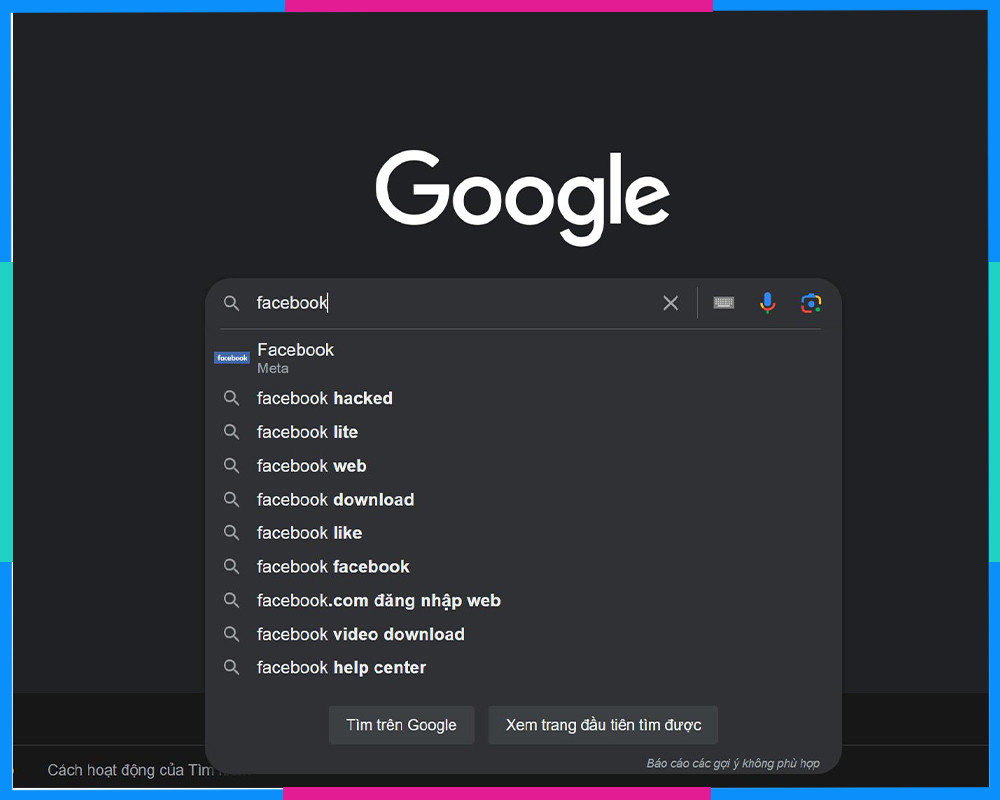Choose the "facebook lite" suggestion
Screen dimensions: 1000x800
(x=523, y=432)
